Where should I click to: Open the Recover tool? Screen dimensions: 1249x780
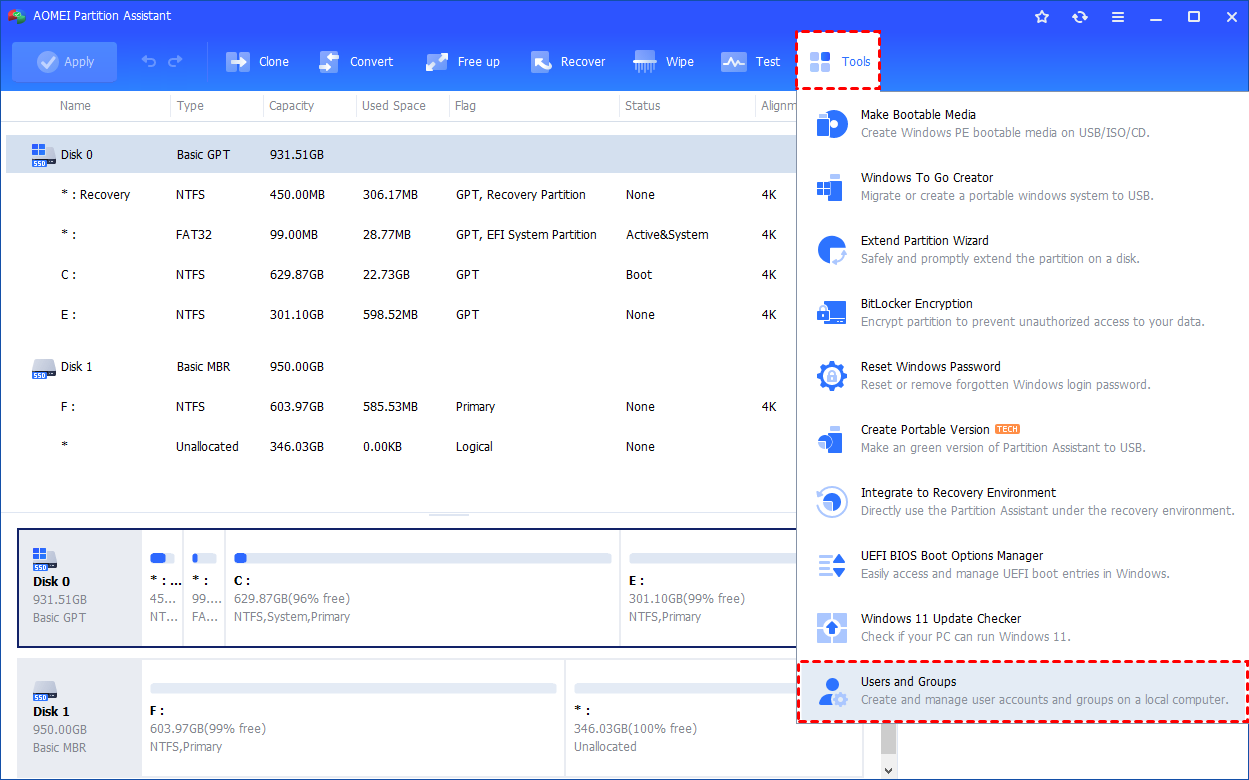pos(568,61)
